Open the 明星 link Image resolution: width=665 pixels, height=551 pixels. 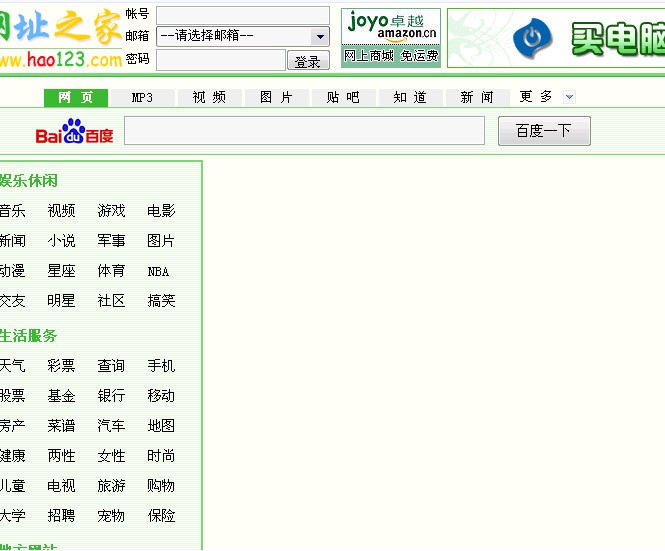point(61,301)
